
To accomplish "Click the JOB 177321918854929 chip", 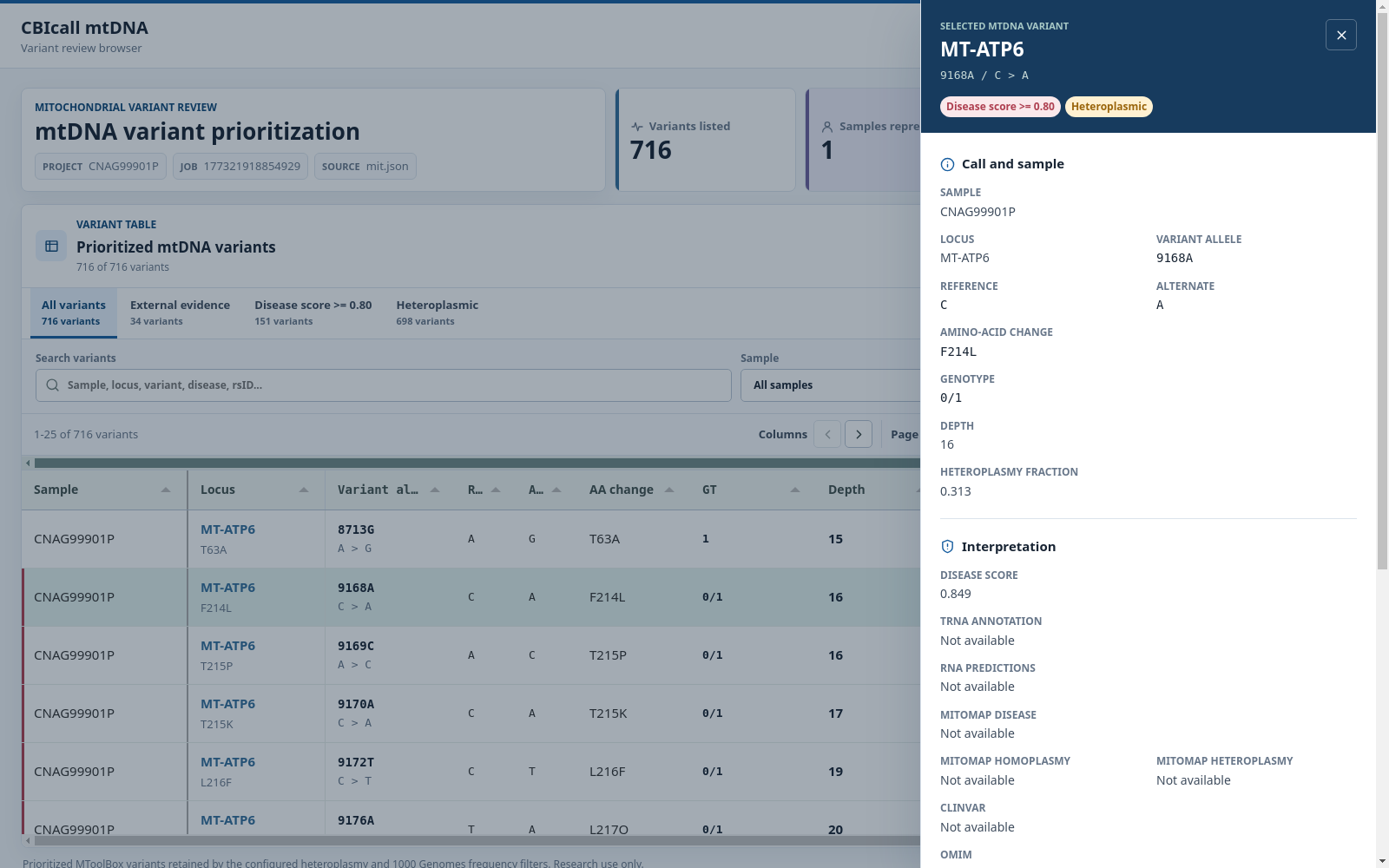I will (x=240, y=167).
